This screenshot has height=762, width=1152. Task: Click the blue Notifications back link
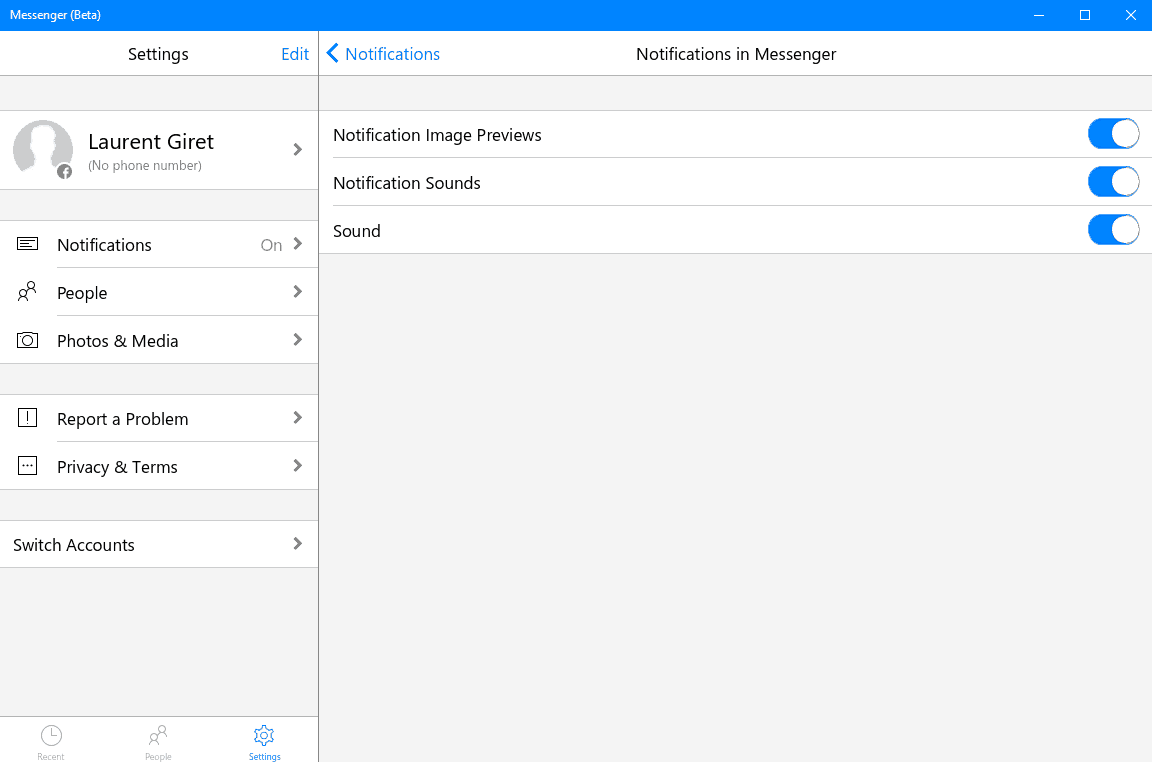pos(392,54)
